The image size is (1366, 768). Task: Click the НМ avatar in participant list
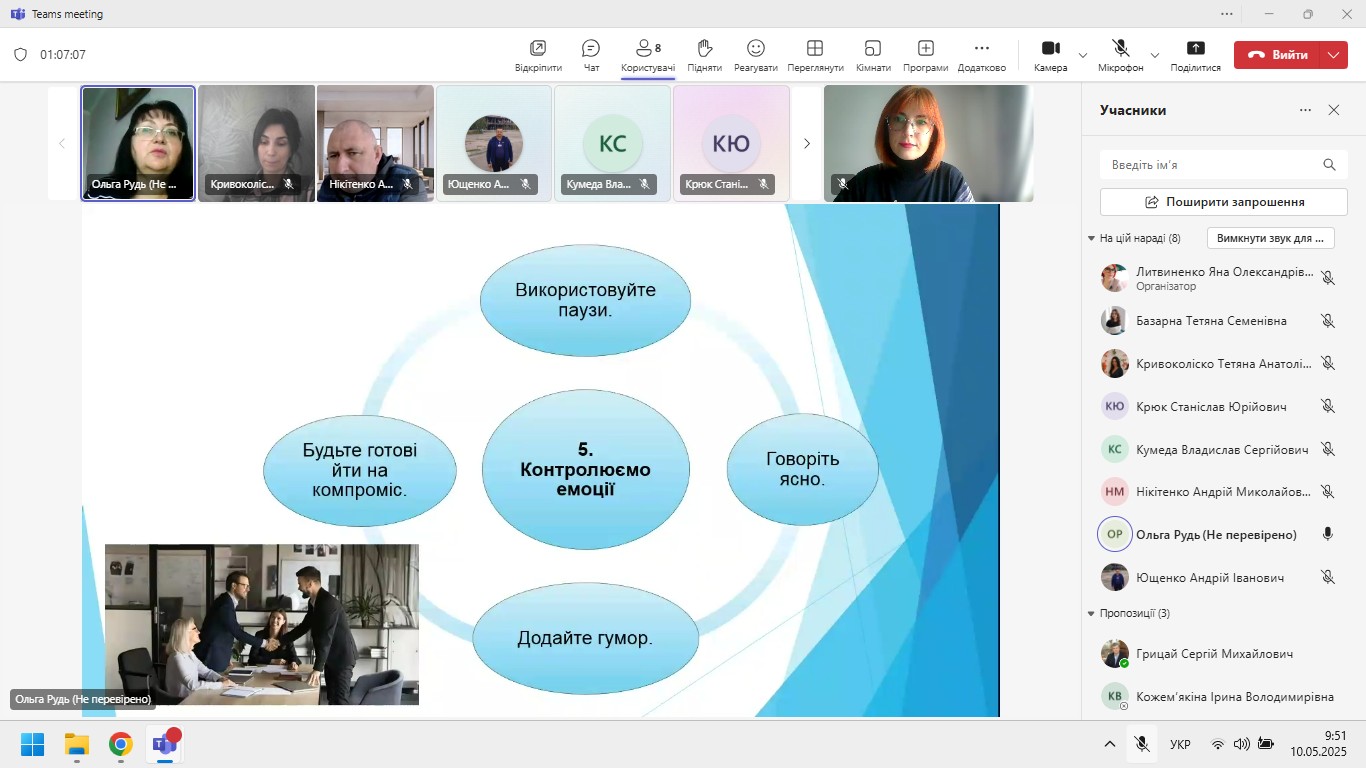(1115, 492)
